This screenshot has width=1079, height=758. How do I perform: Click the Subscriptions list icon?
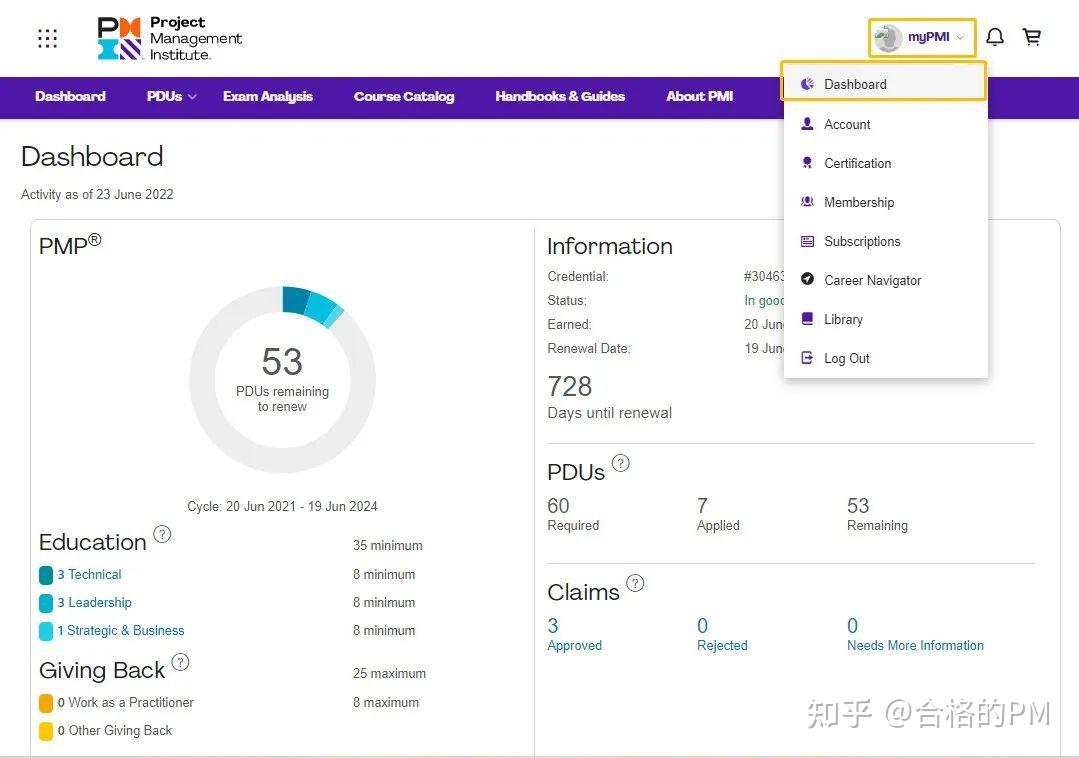[x=807, y=241]
